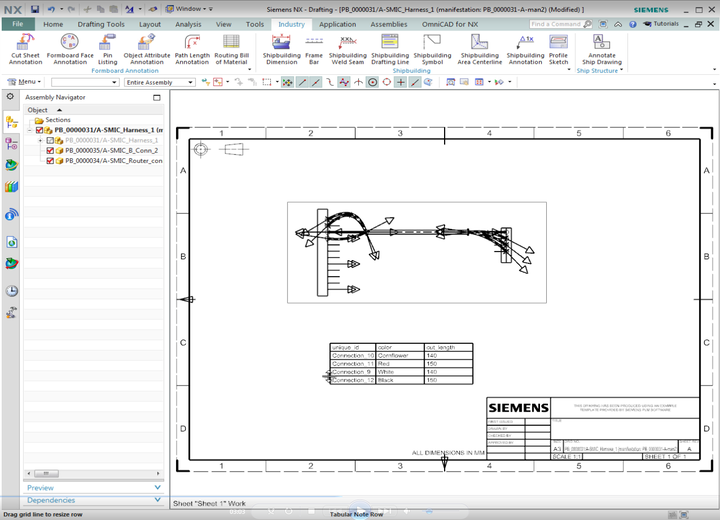This screenshot has width=720, height=520.
Task: Toggle the snap midpoint option
Action: [316, 82]
